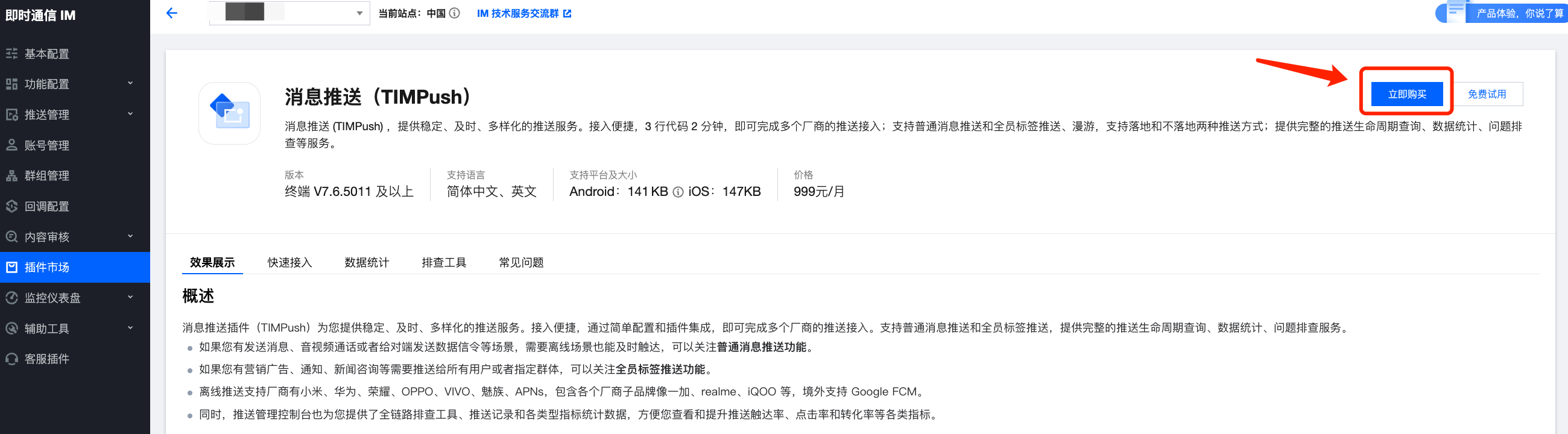
Task: Click the 辅助工具 sidebar icon
Action: (x=11, y=328)
